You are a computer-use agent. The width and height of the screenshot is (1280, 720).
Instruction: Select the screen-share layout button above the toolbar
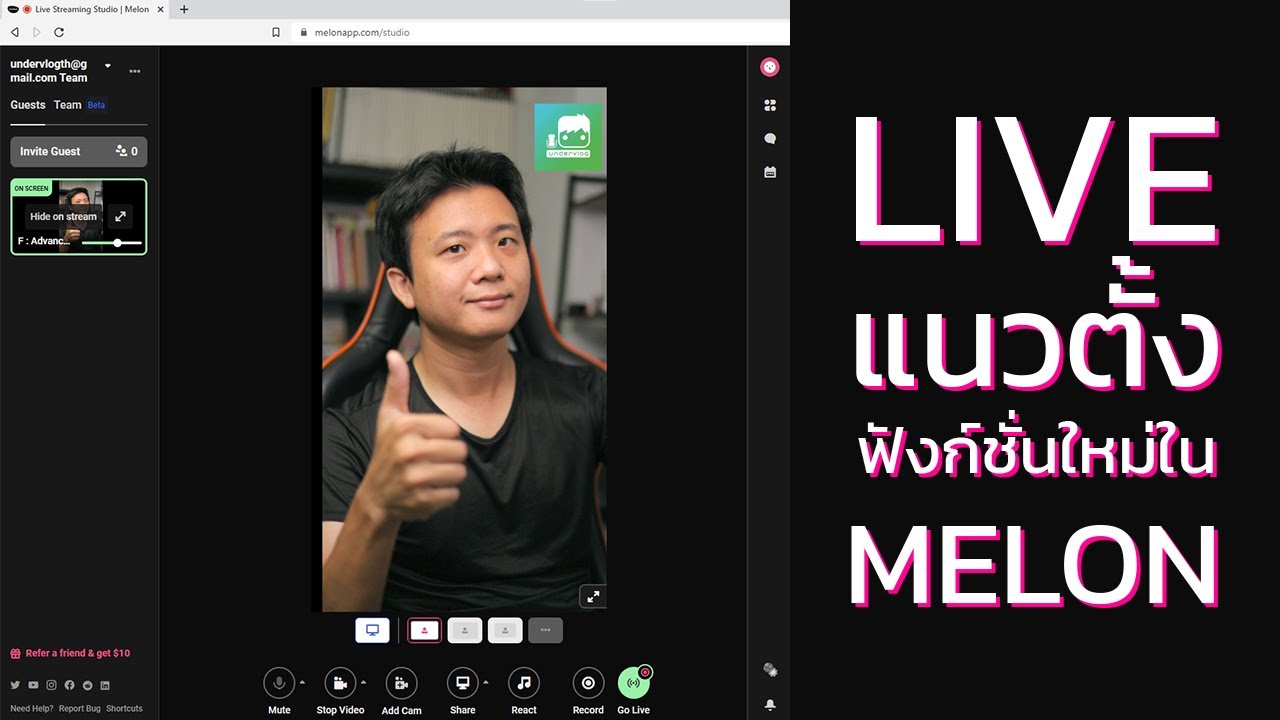pyautogui.click(x=372, y=629)
